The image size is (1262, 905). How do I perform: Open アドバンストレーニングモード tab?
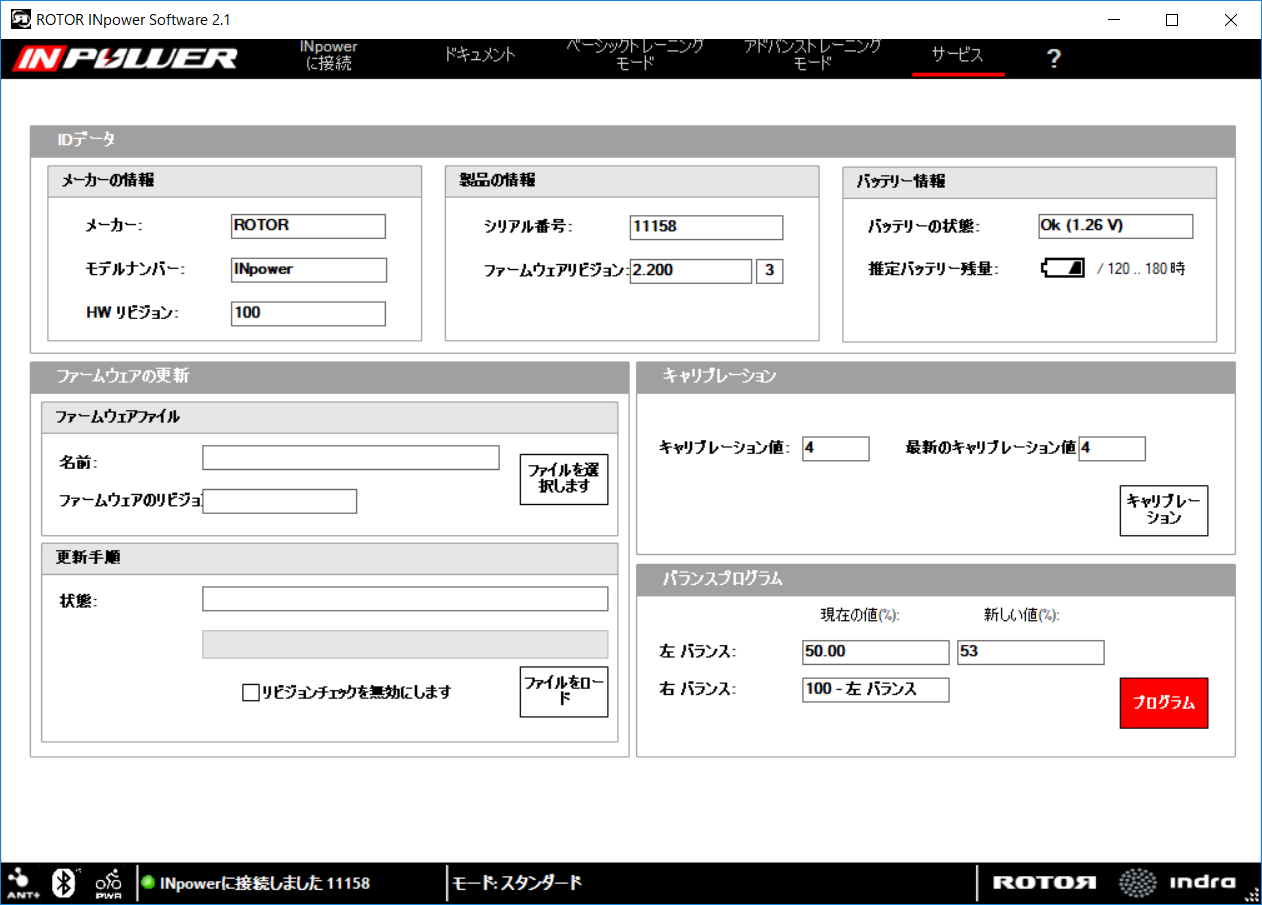coord(812,55)
